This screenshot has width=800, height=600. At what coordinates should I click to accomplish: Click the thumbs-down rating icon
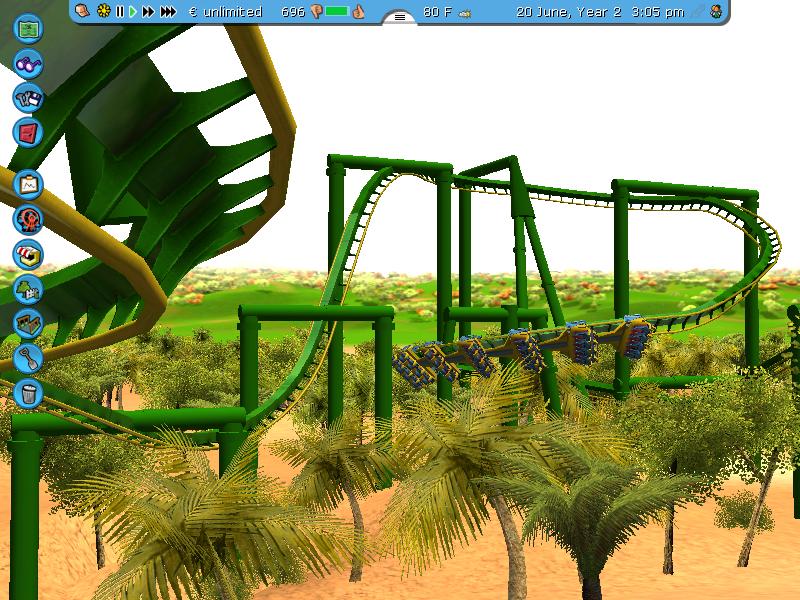(x=316, y=12)
